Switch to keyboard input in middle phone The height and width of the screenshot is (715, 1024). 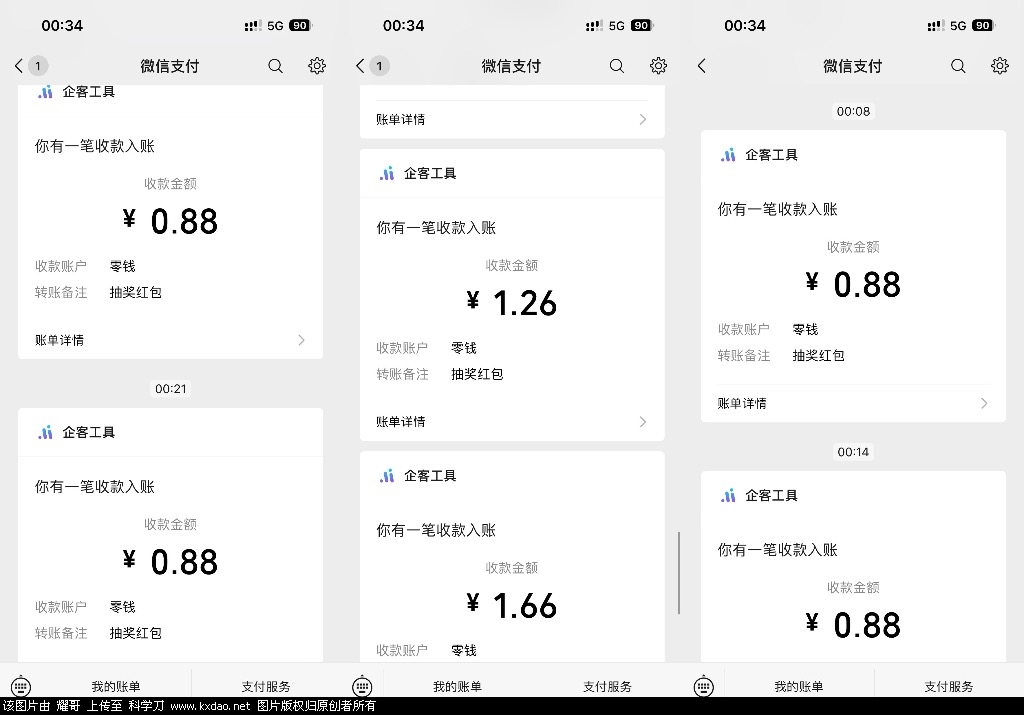(362, 686)
